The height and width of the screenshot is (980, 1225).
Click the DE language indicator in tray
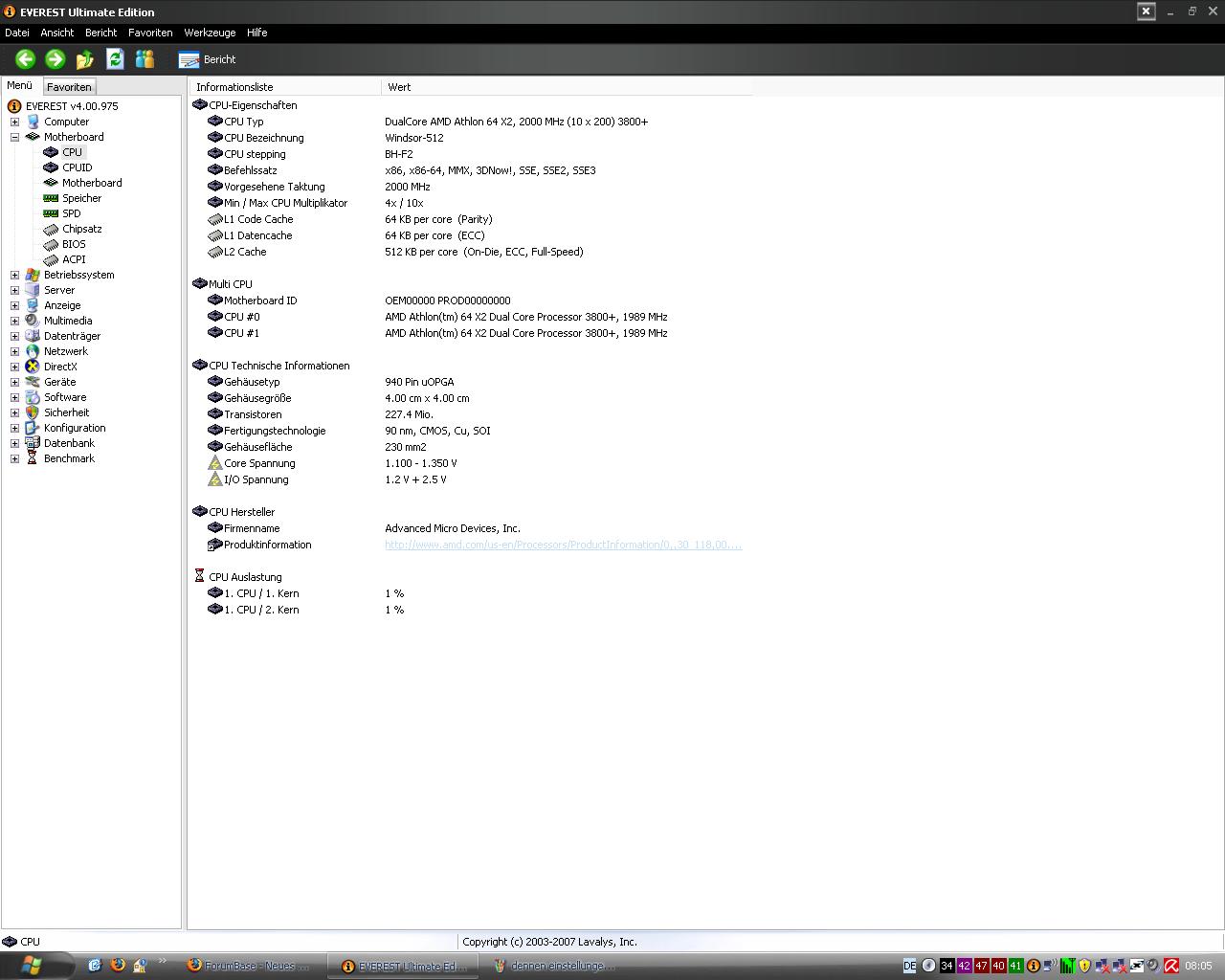tap(909, 966)
